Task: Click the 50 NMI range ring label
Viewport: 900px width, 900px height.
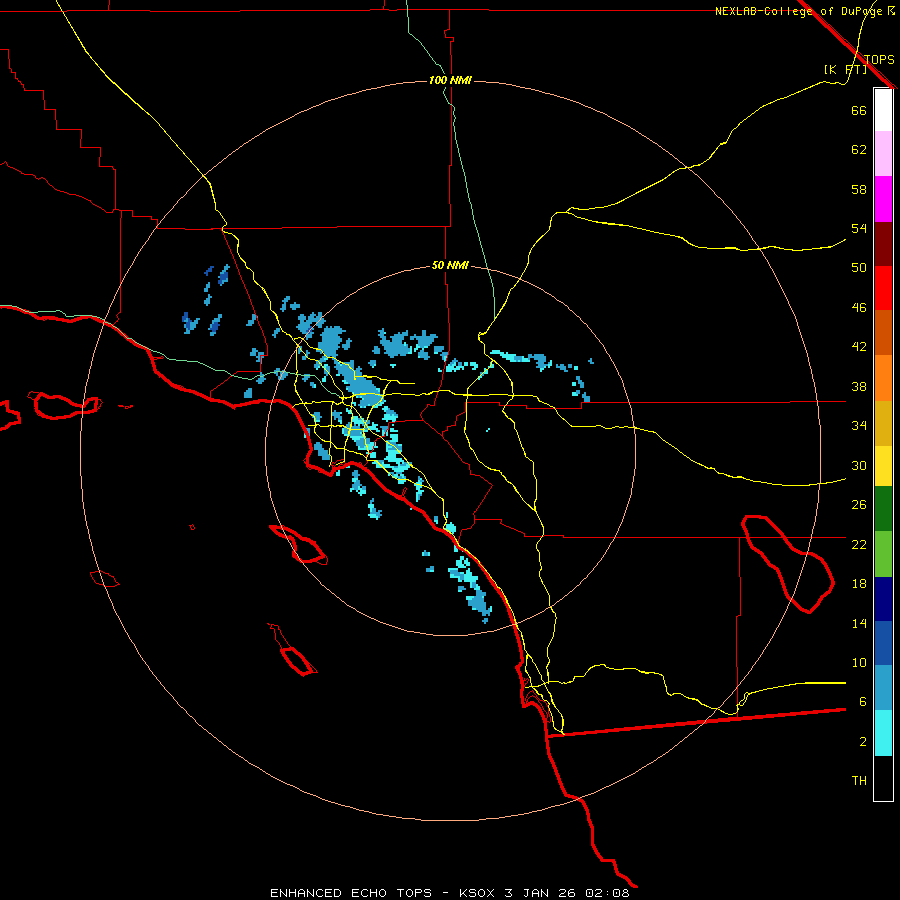Action: click(450, 265)
